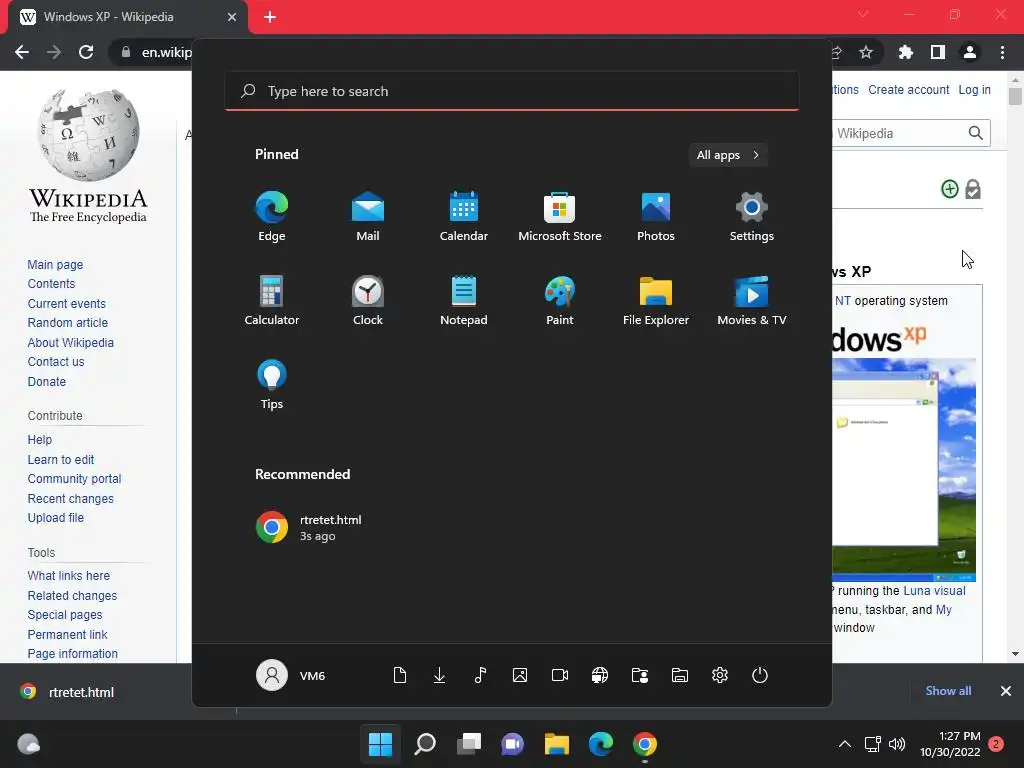
Task: Open Edge from pinned apps
Action: coord(272,217)
